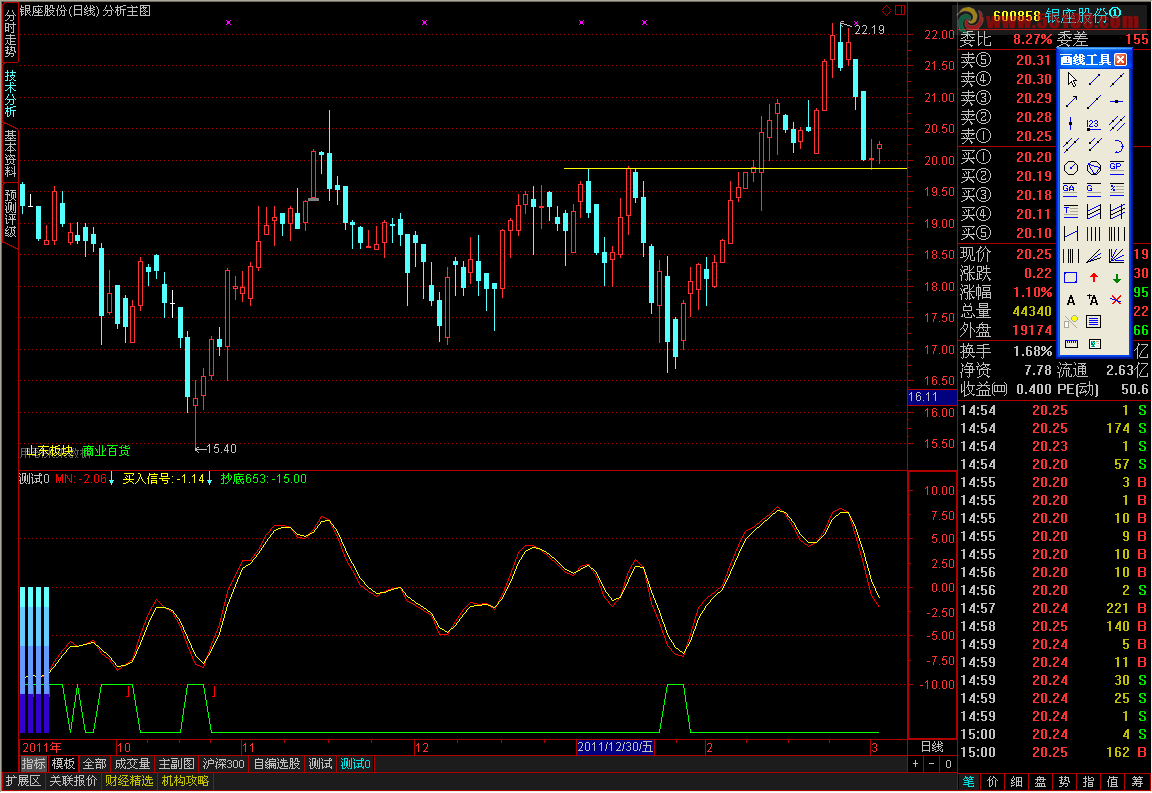Switch to the 成交量 indicator tab
Screen dimensions: 1152x793
pyautogui.click(x=131, y=764)
